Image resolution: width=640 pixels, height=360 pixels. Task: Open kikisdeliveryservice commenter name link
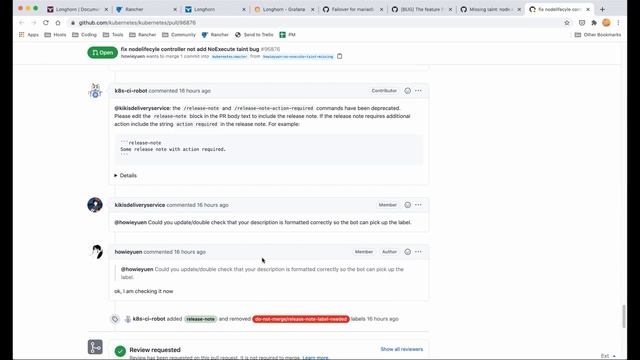tap(140, 205)
